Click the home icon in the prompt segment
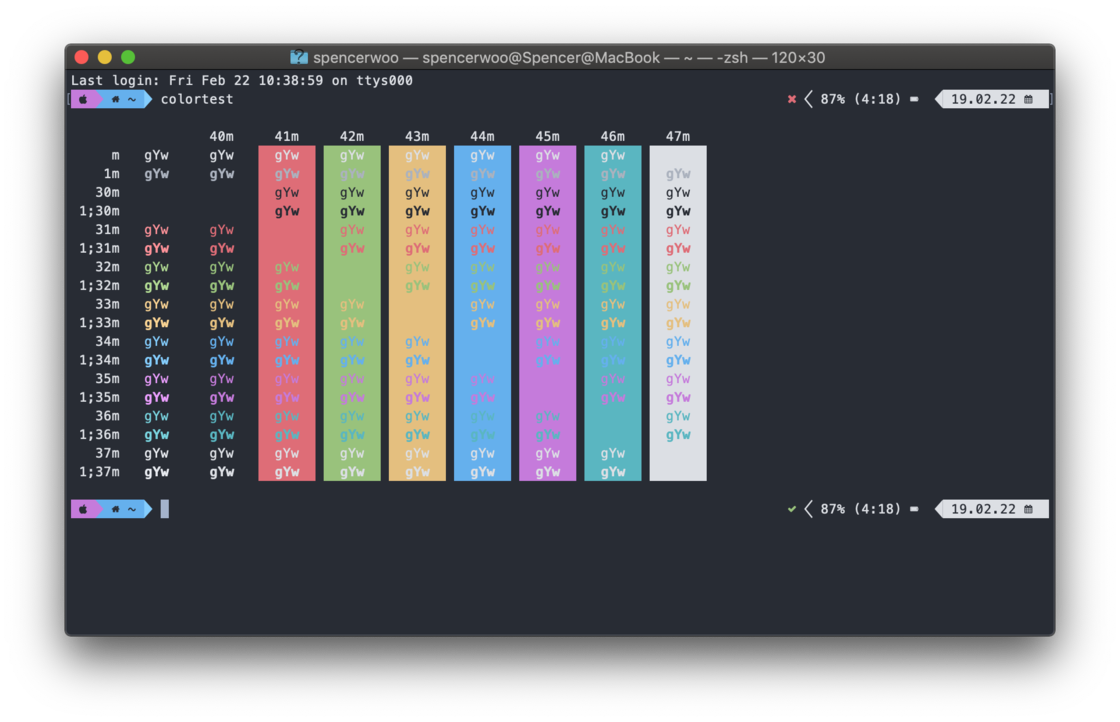Screen dimensions: 1120x722 coord(115,99)
